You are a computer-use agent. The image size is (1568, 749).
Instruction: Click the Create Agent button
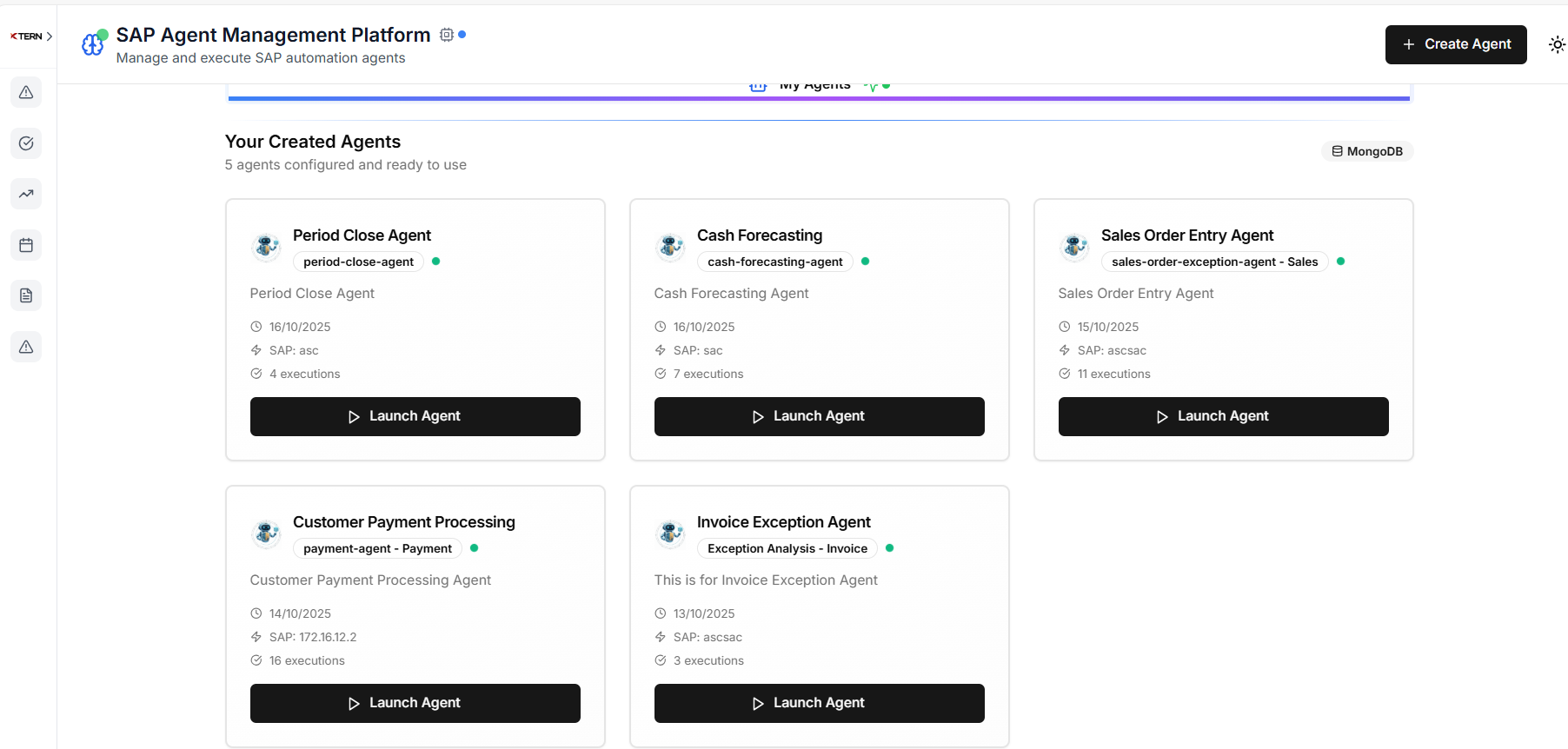pyautogui.click(x=1455, y=44)
